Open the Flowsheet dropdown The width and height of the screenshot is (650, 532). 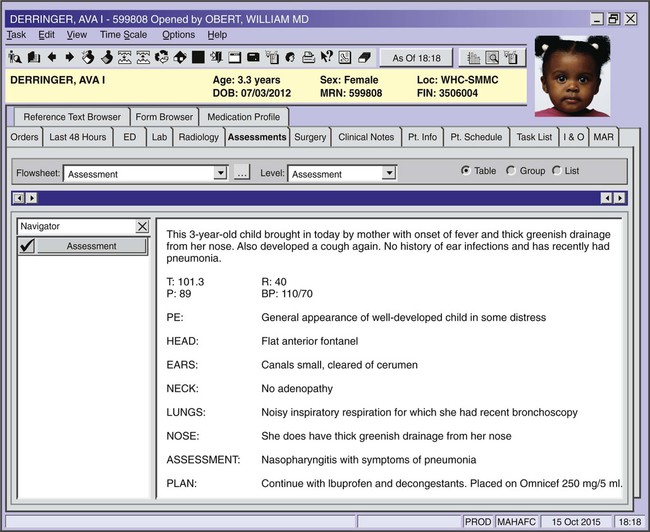pyautogui.click(x=220, y=174)
